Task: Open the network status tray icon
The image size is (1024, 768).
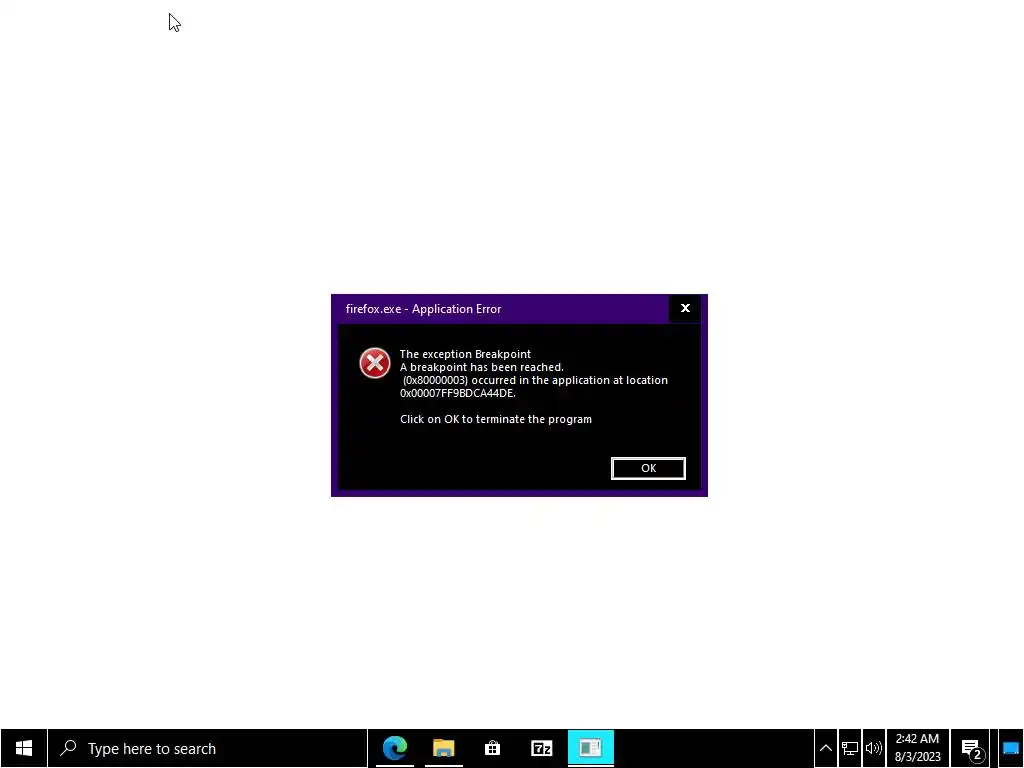Action: [x=850, y=748]
